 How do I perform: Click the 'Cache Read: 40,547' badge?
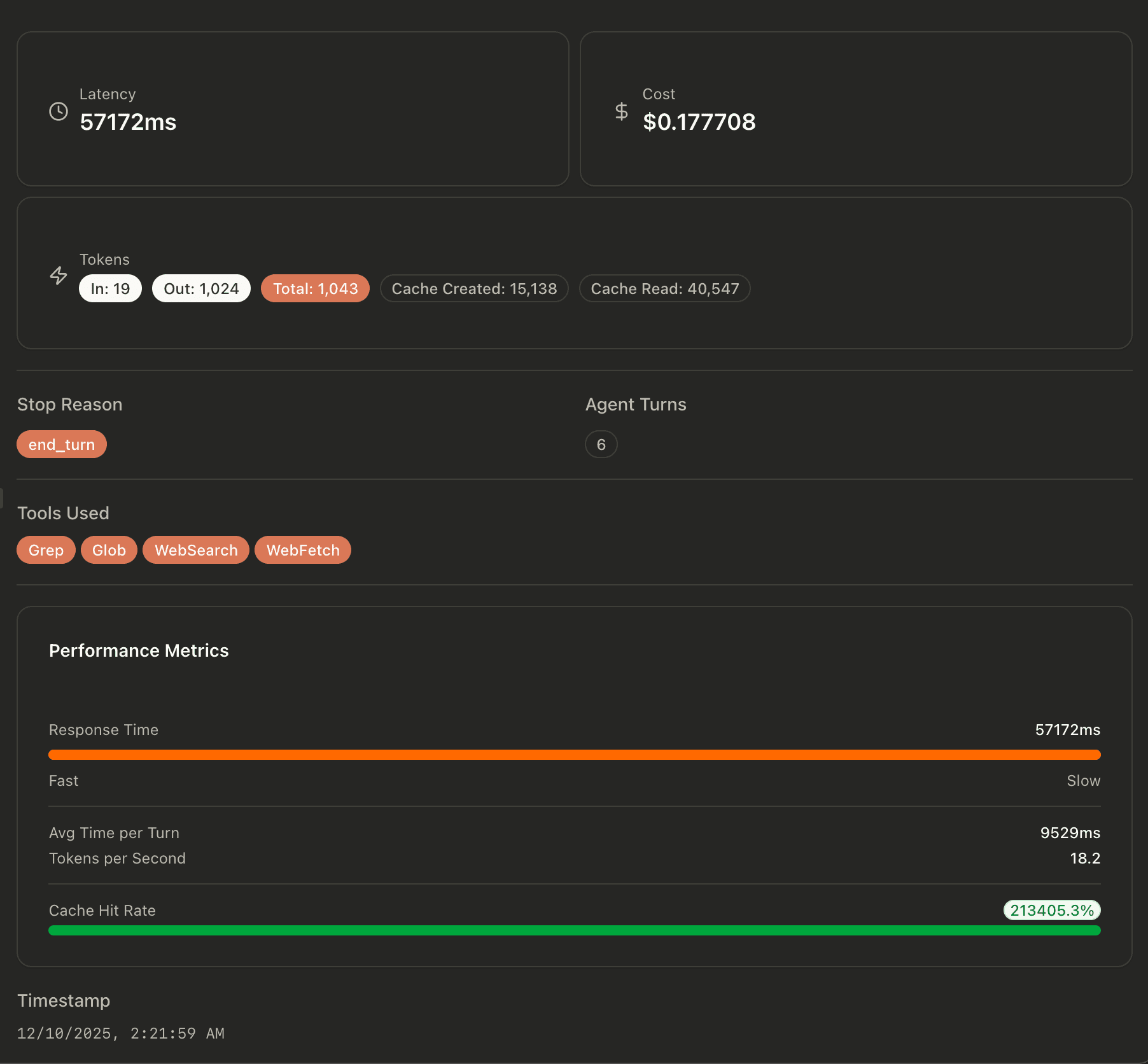click(x=665, y=288)
